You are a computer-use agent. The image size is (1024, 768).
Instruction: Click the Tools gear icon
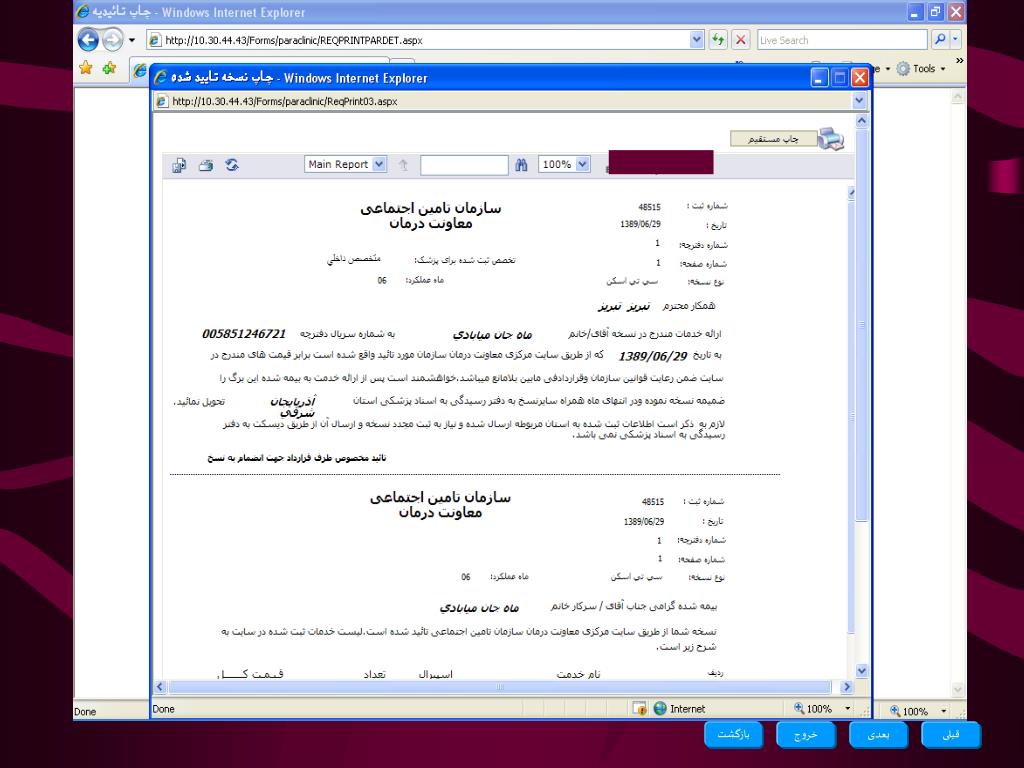click(903, 69)
